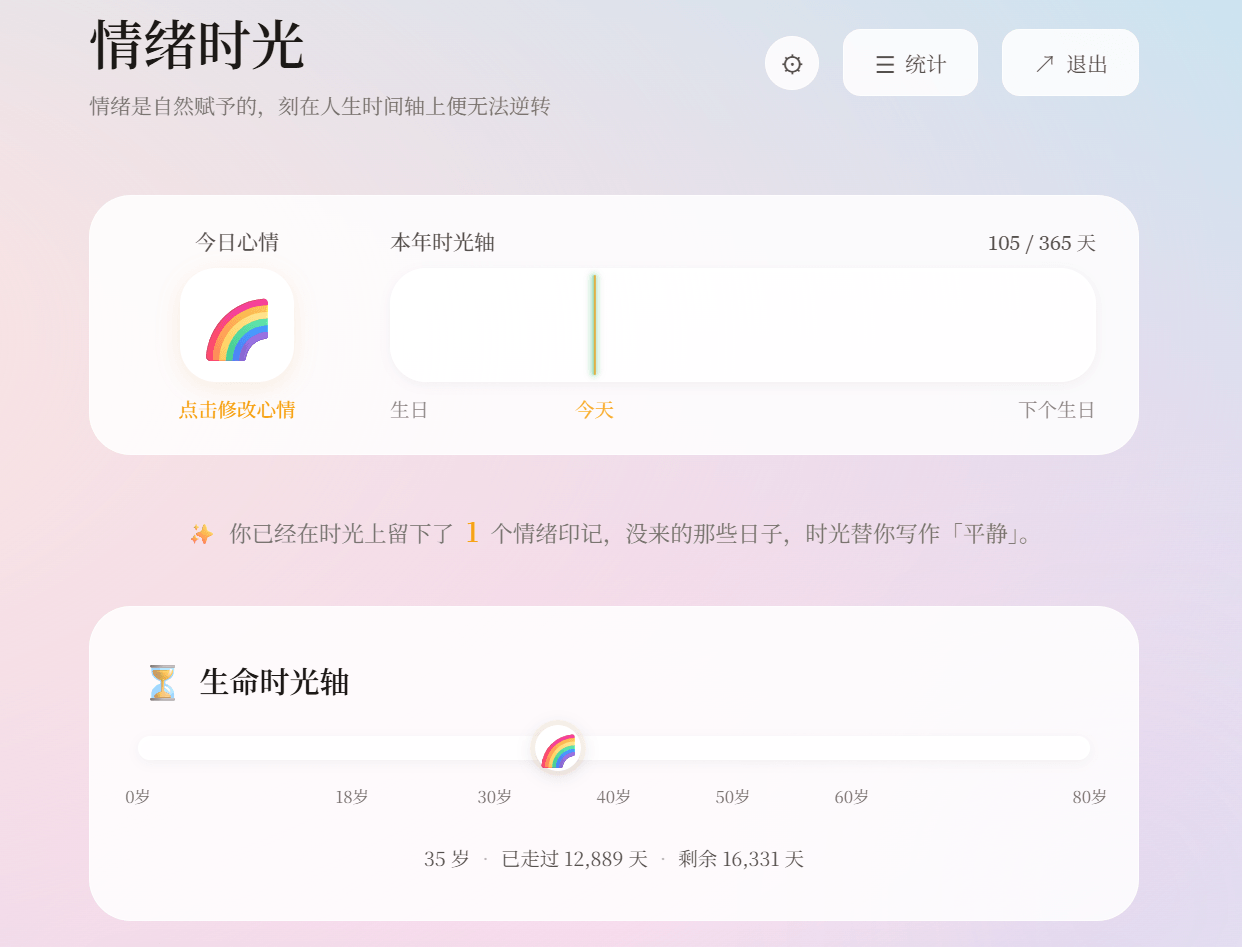Click the 退出 logout button
The height and width of the screenshot is (947, 1242).
[1070, 63]
